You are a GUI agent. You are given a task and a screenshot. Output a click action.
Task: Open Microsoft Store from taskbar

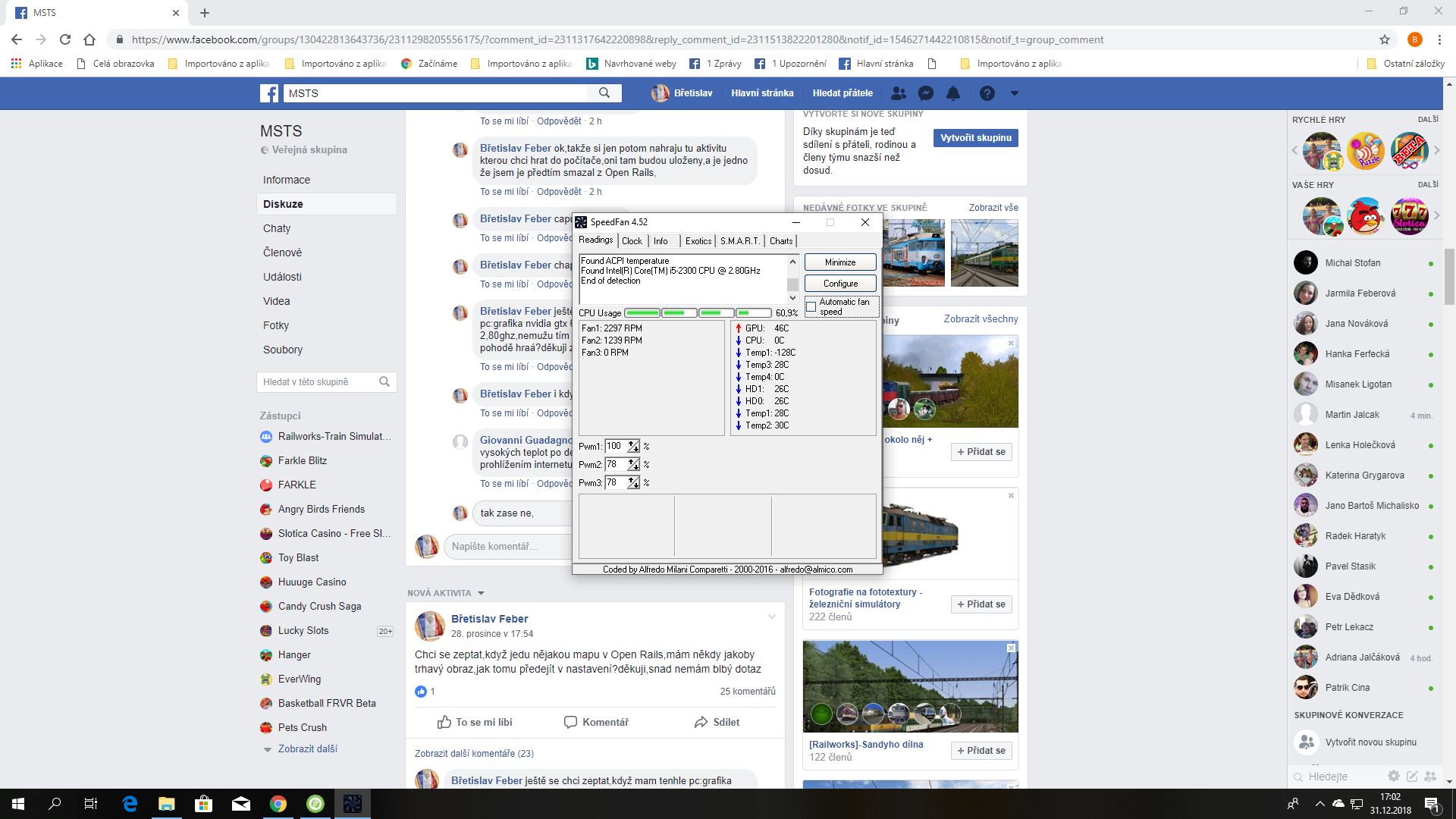click(x=203, y=804)
